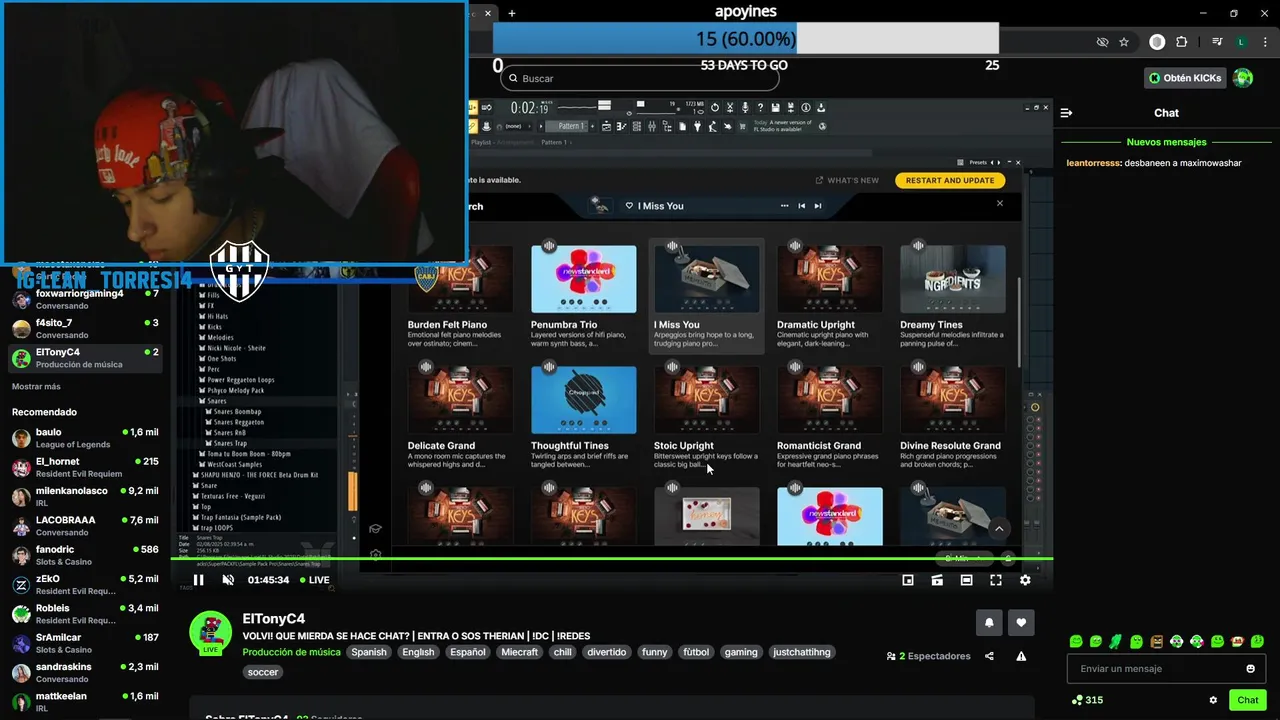Unmute the stream with the speaker icon
Image resolution: width=1280 pixels, height=720 pixels.
click(x=228, y=580)
